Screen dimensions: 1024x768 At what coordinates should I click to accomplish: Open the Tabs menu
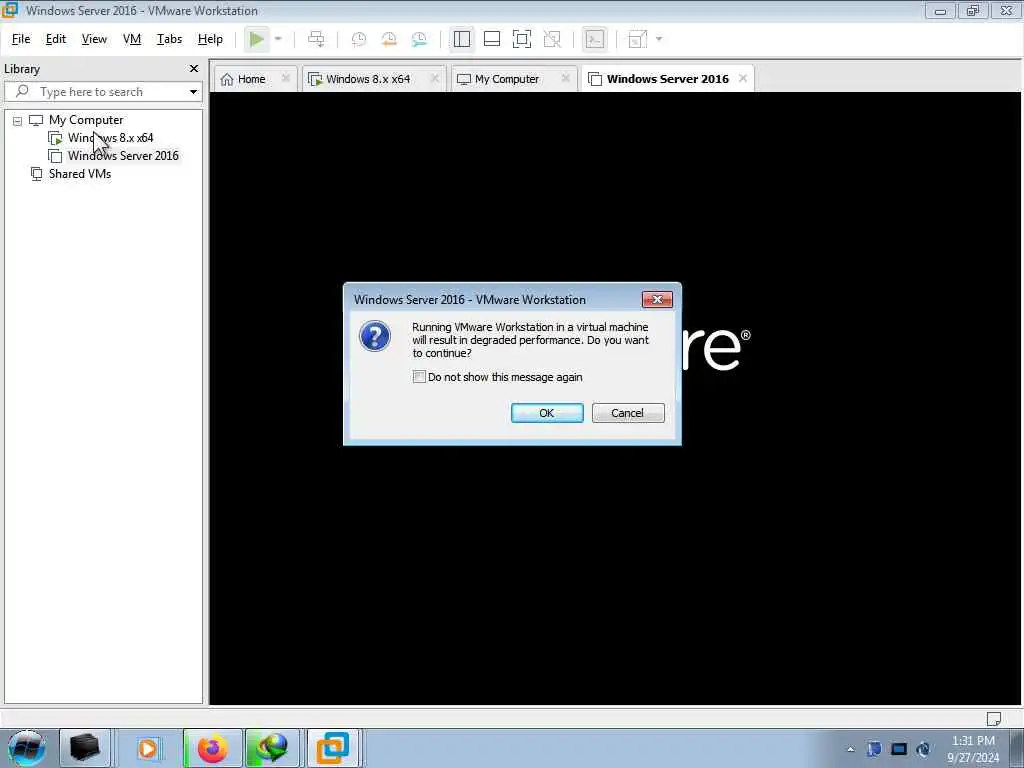[x=169, y=39]
